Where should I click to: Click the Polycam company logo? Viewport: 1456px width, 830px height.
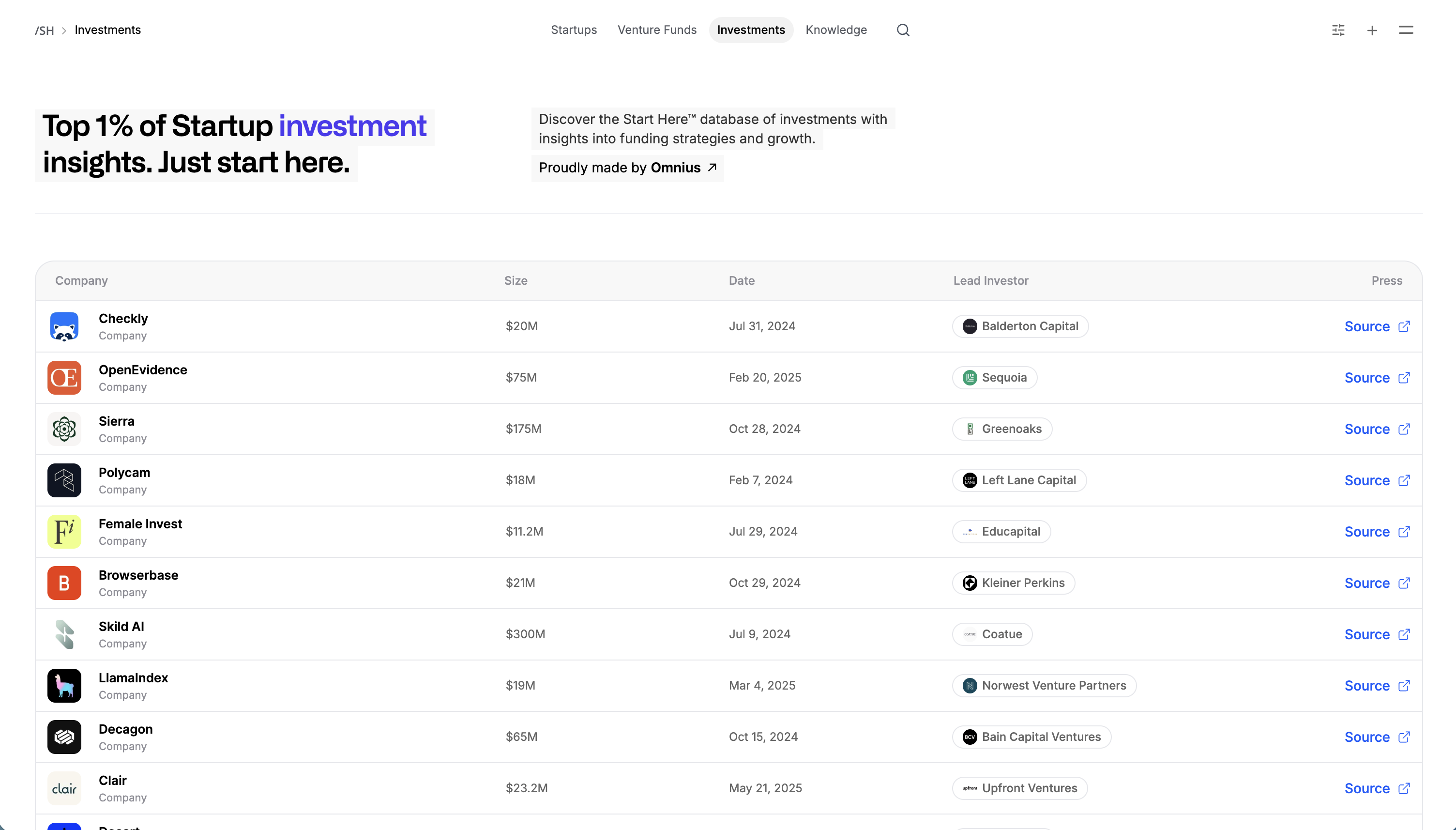point(64,480)
